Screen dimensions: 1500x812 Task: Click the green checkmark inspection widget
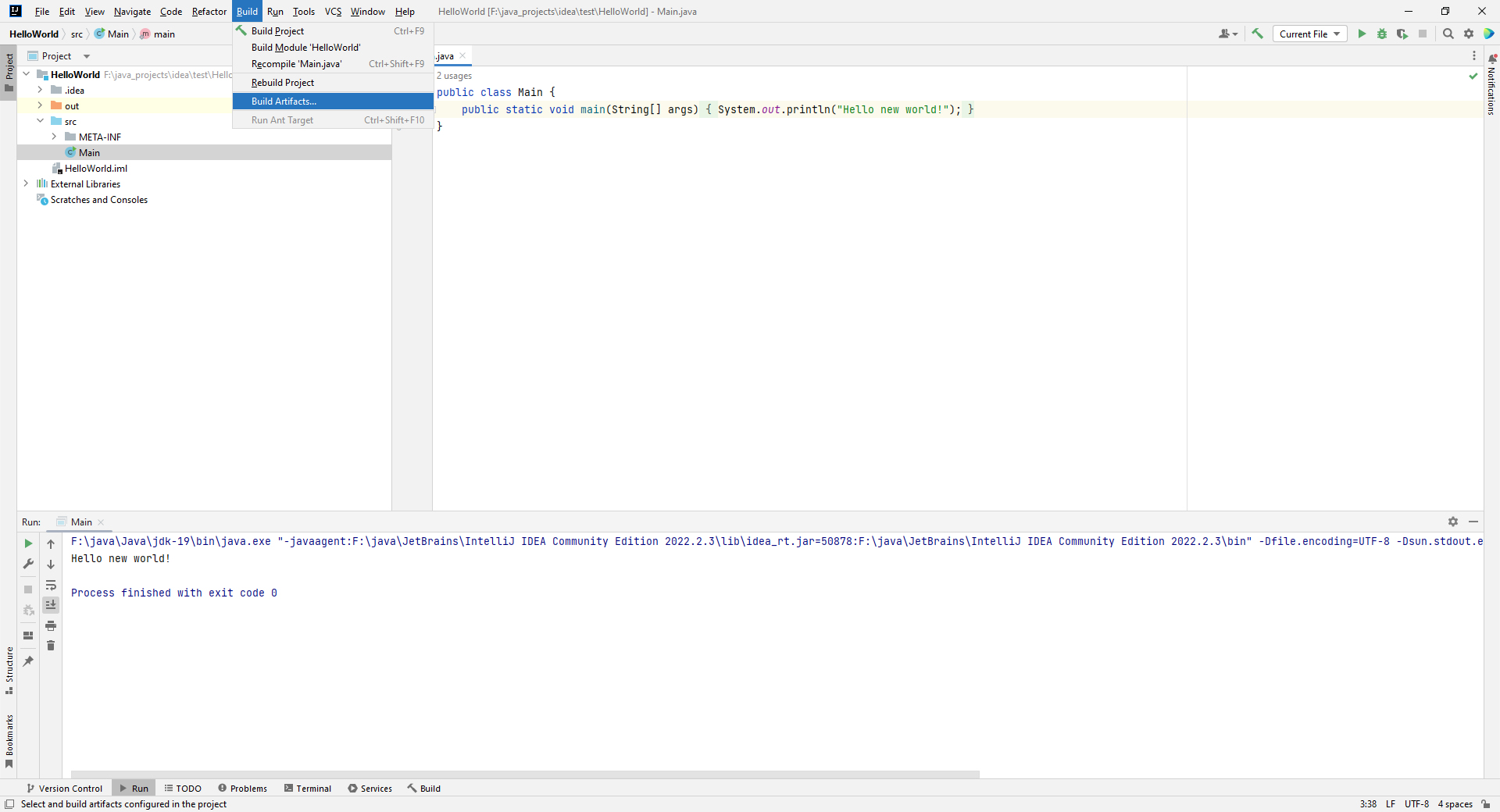[x=1473, y=76]
